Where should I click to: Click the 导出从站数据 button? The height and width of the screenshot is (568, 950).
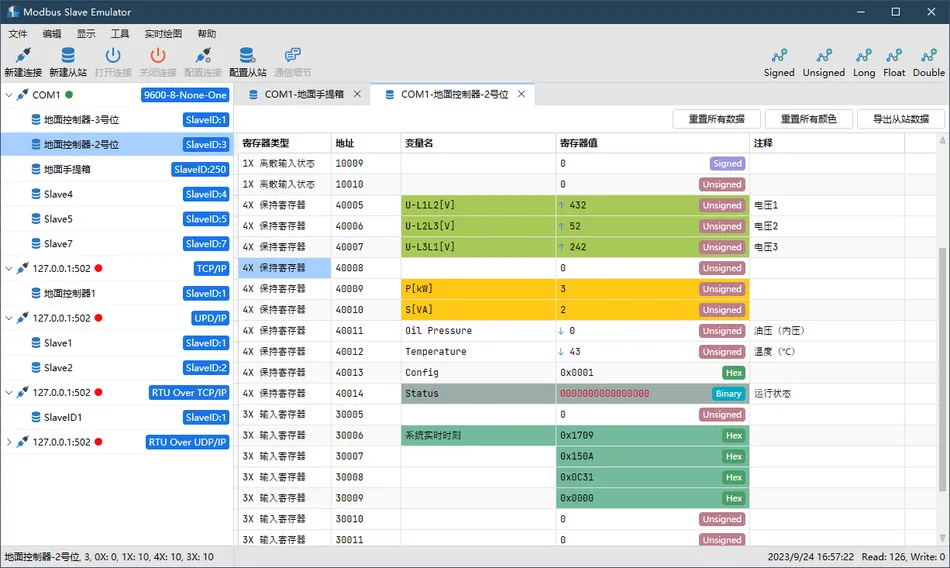point(900,119)
